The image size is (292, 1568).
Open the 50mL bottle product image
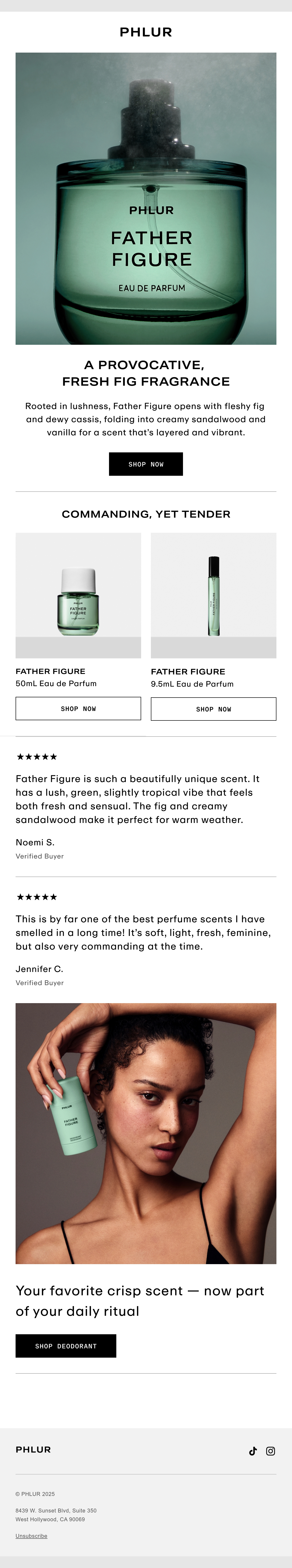(x=78, y=595)
